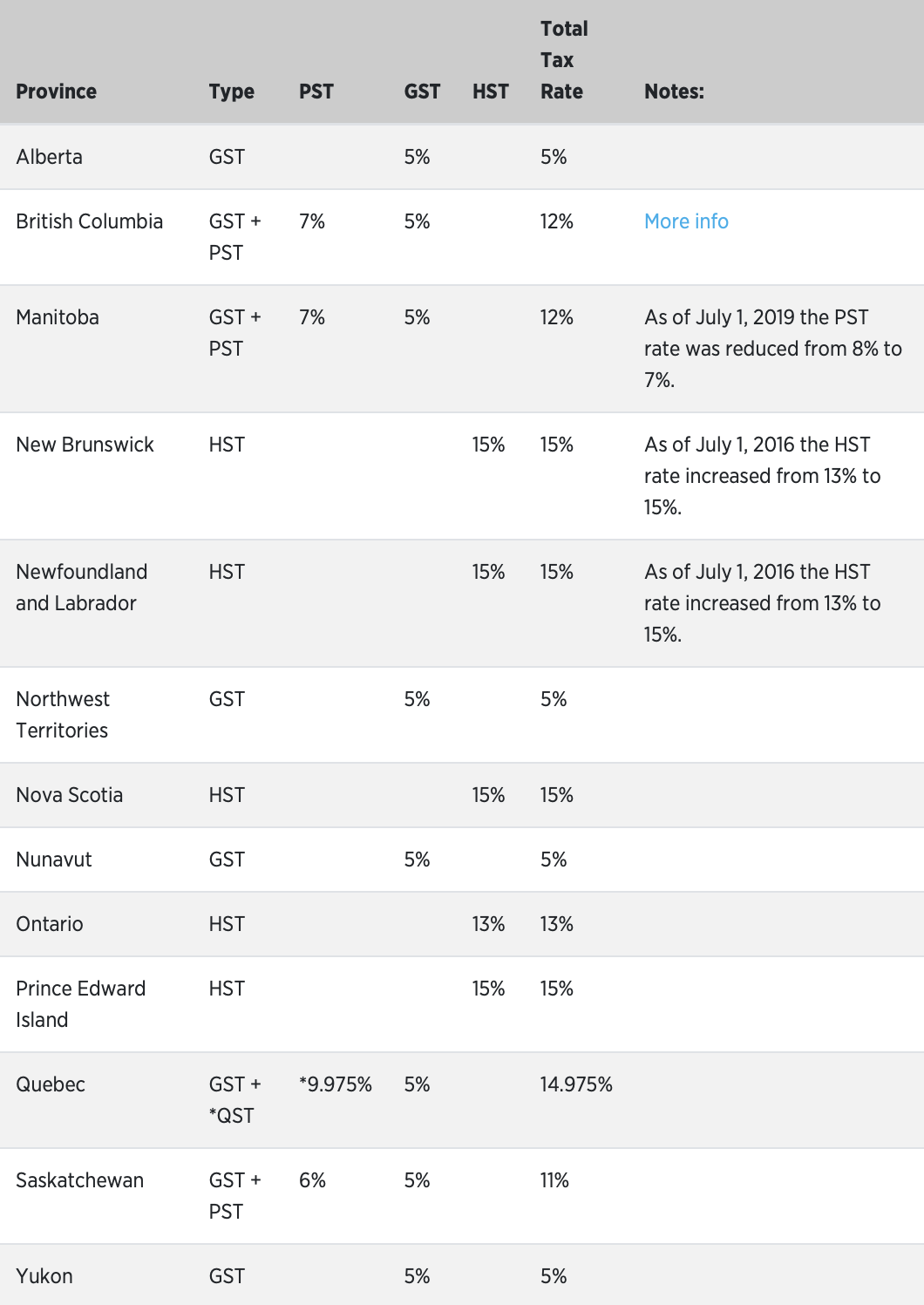Click the Quebec *9.975% PST value
Image resolution: width=924 pixels, height=1305 pixels.
pyautogui.click(x=336, y=1084)
